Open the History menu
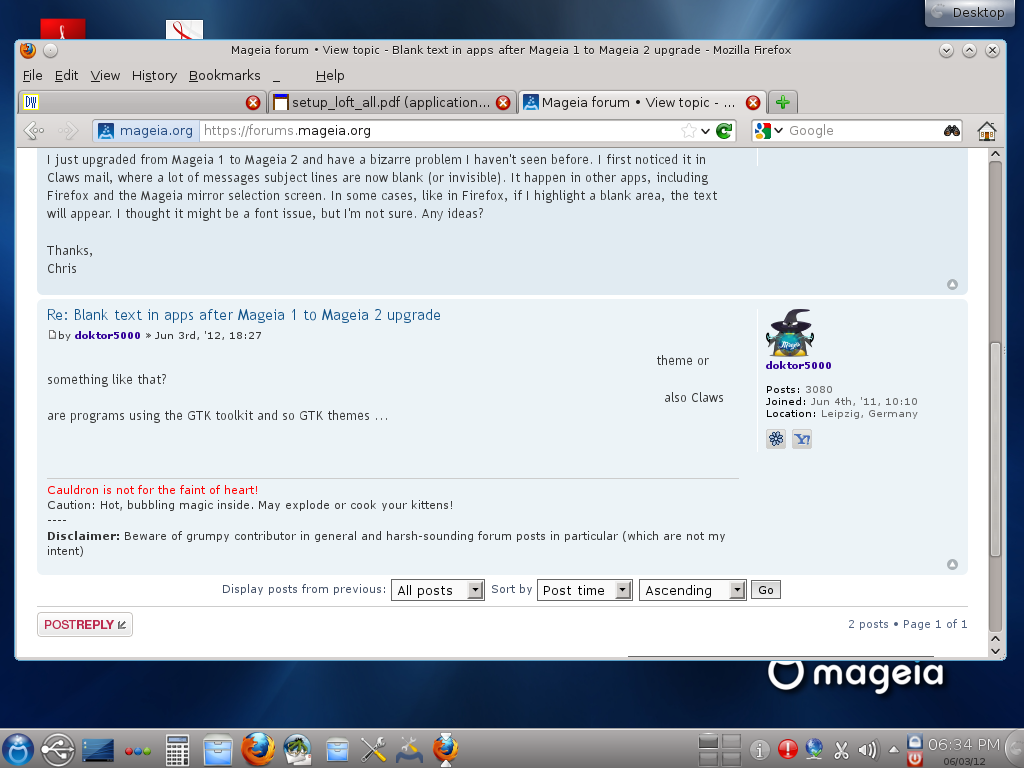This screenshot has height=768, width=1024. pos(154,76)
